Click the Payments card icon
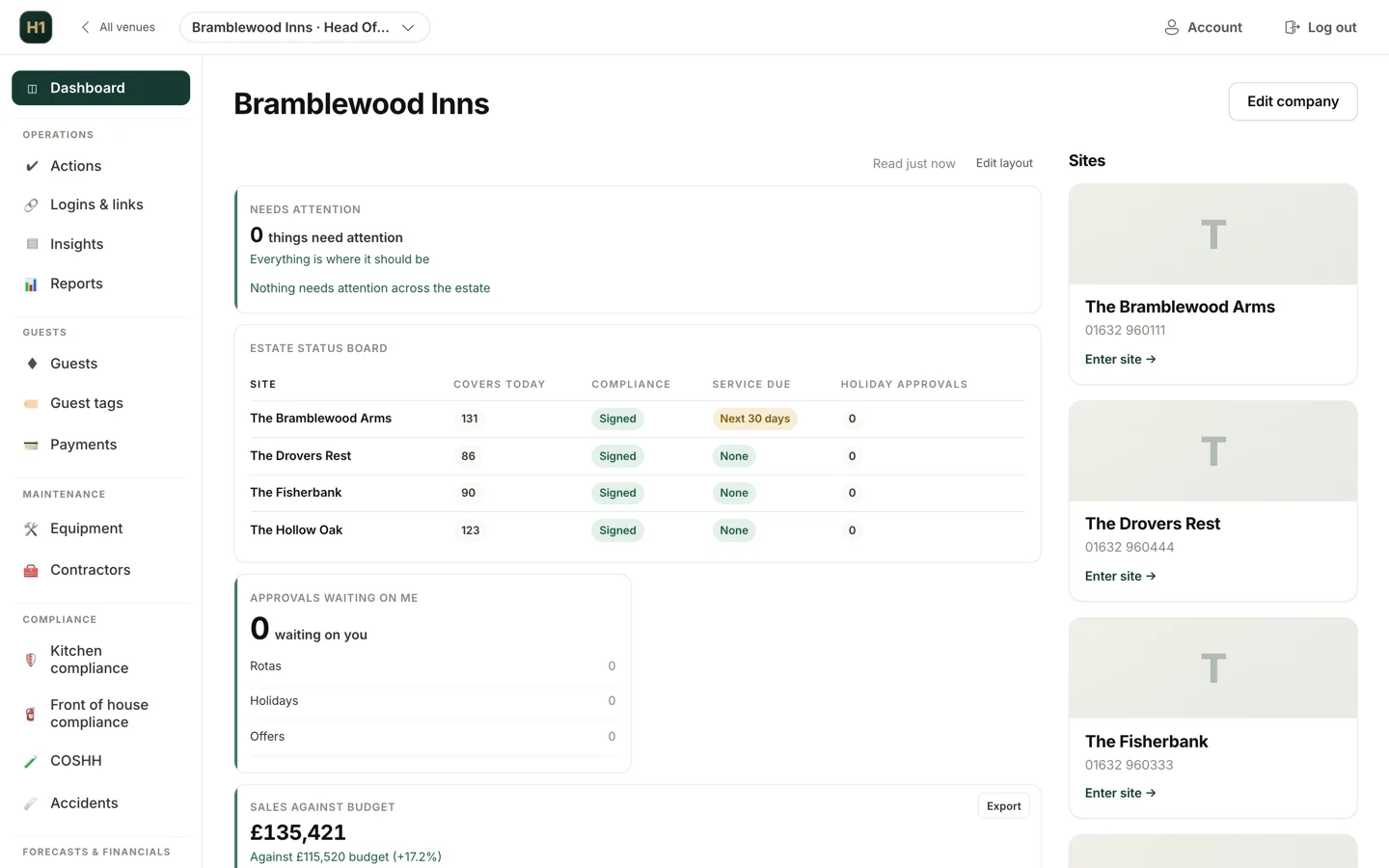This screenshot has width=1389, height=868. tap(32, 445)
